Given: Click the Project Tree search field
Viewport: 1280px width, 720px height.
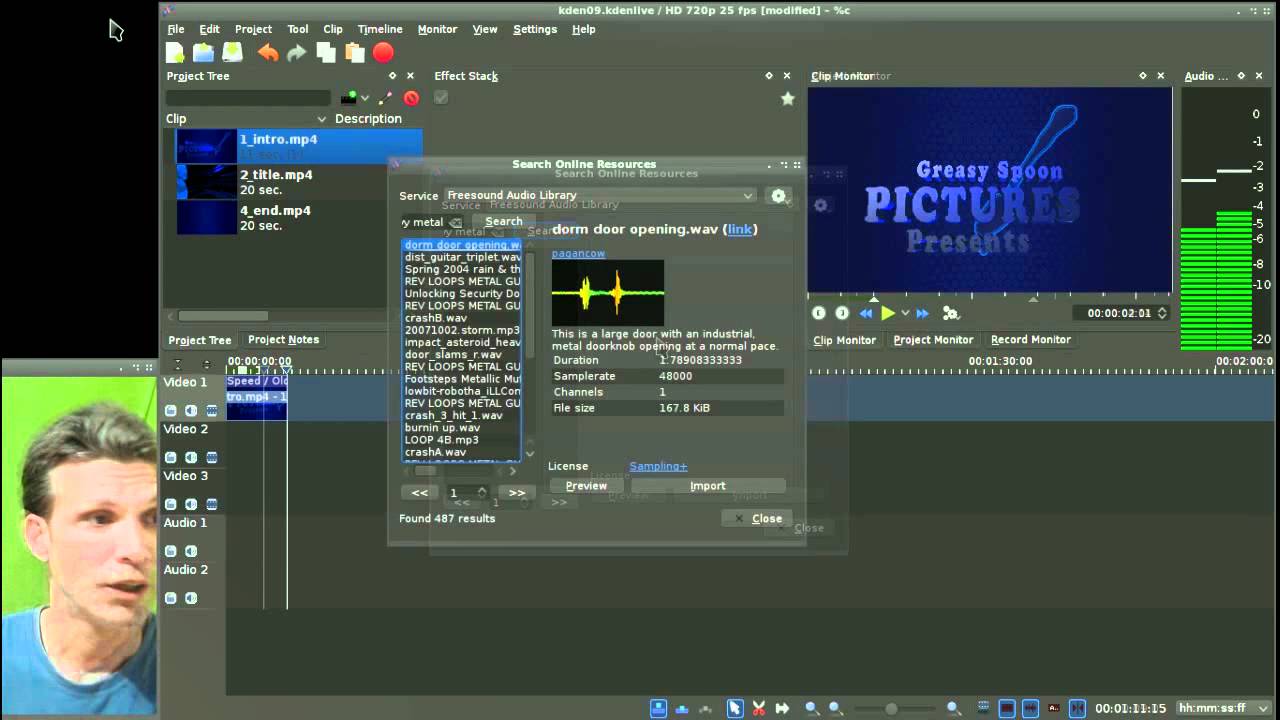Looking at the screenshot, I should 248,98.
